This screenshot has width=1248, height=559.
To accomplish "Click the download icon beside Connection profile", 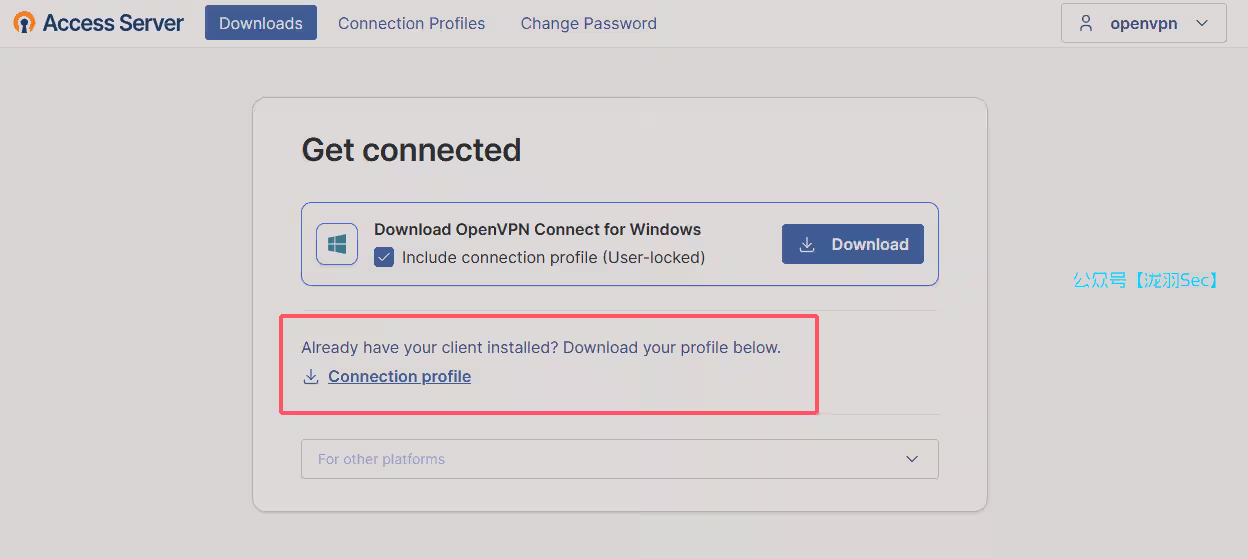I will click(311, 377).
